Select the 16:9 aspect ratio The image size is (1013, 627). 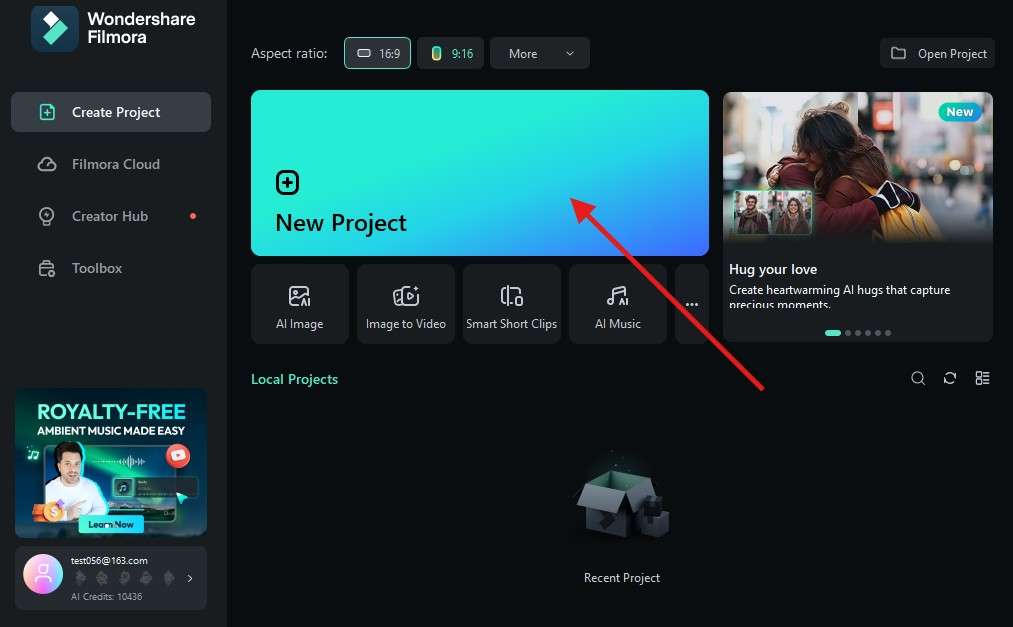pos(377,54)
